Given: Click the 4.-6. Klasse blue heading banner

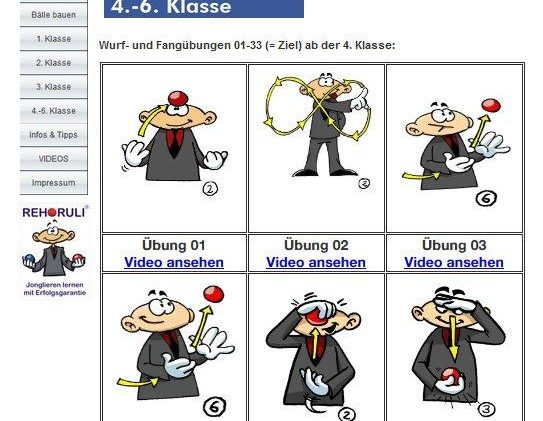Looking at the screenshot, I should coord(204,8).
